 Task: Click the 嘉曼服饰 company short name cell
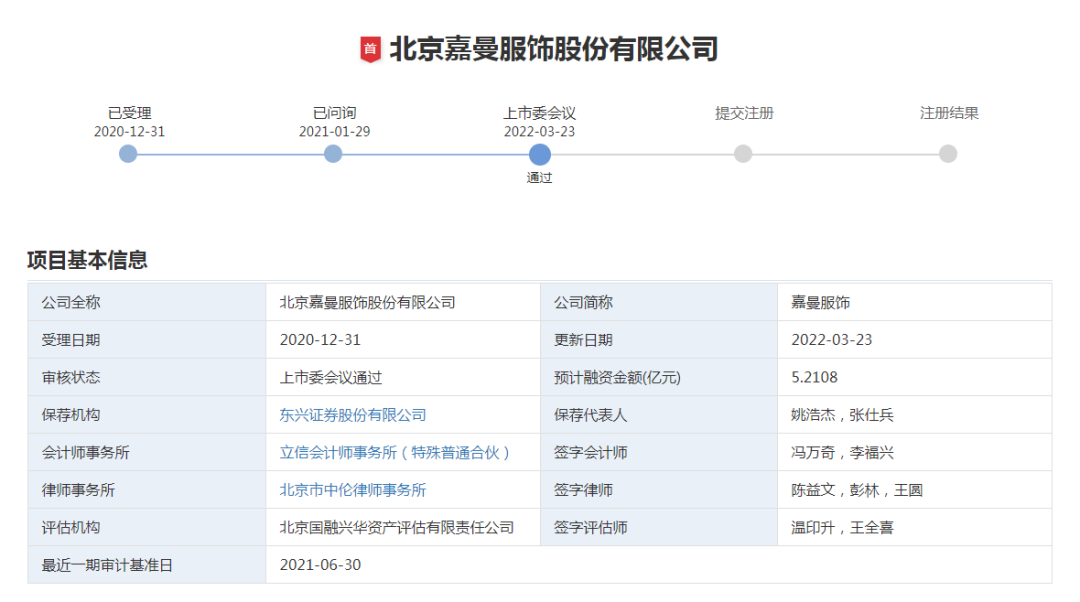(x=820, y=302)
